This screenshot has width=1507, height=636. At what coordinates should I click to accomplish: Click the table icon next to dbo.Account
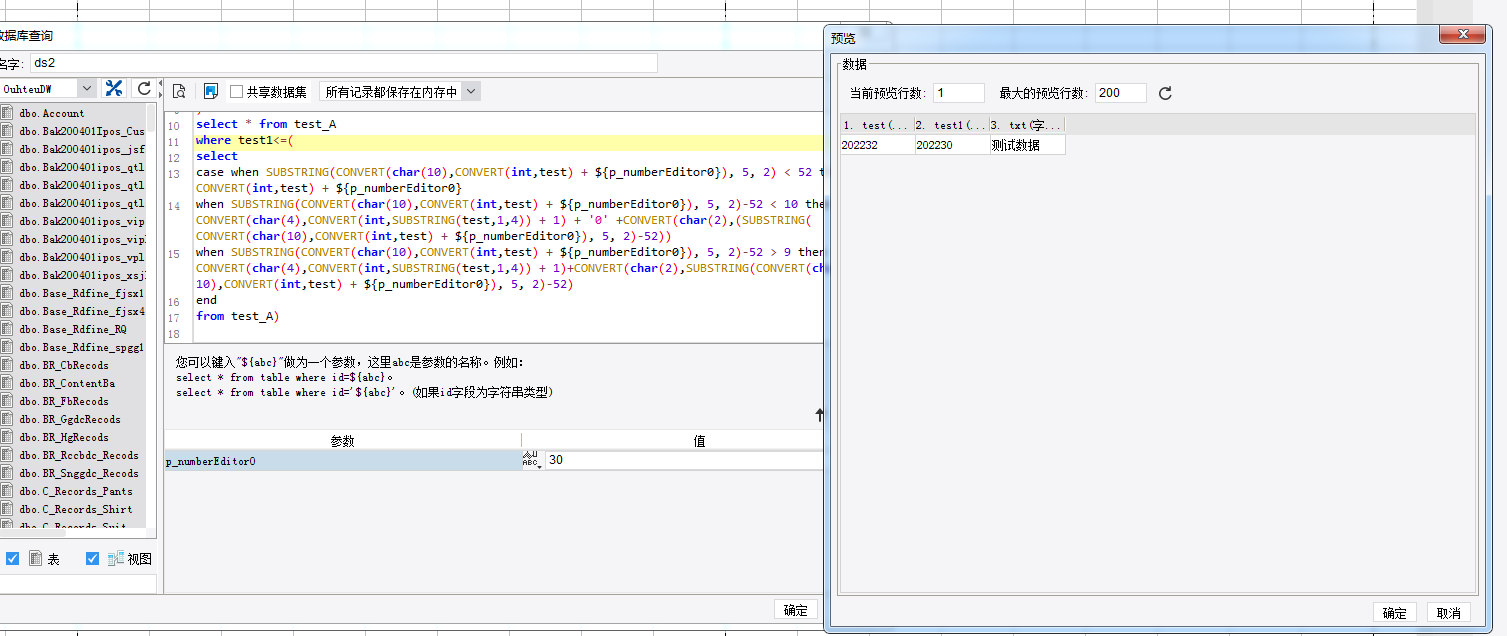[6, 113]
